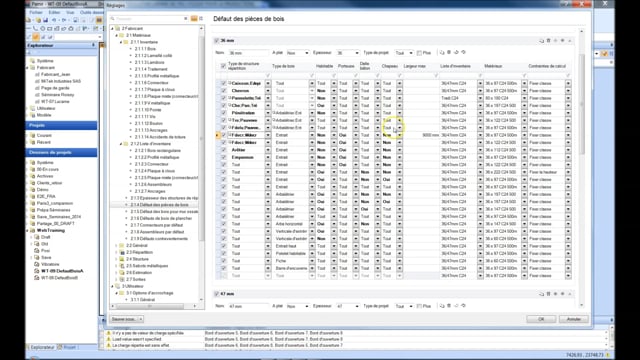Uncheck the Chevron row checkbox

point(223,91)
